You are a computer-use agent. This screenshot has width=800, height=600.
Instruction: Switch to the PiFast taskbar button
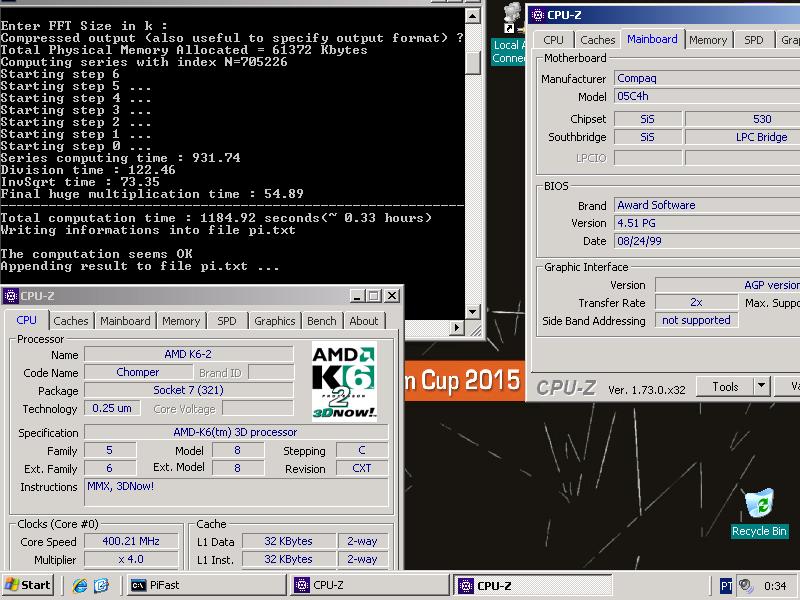pyautogui.click(x=207, y=585)
